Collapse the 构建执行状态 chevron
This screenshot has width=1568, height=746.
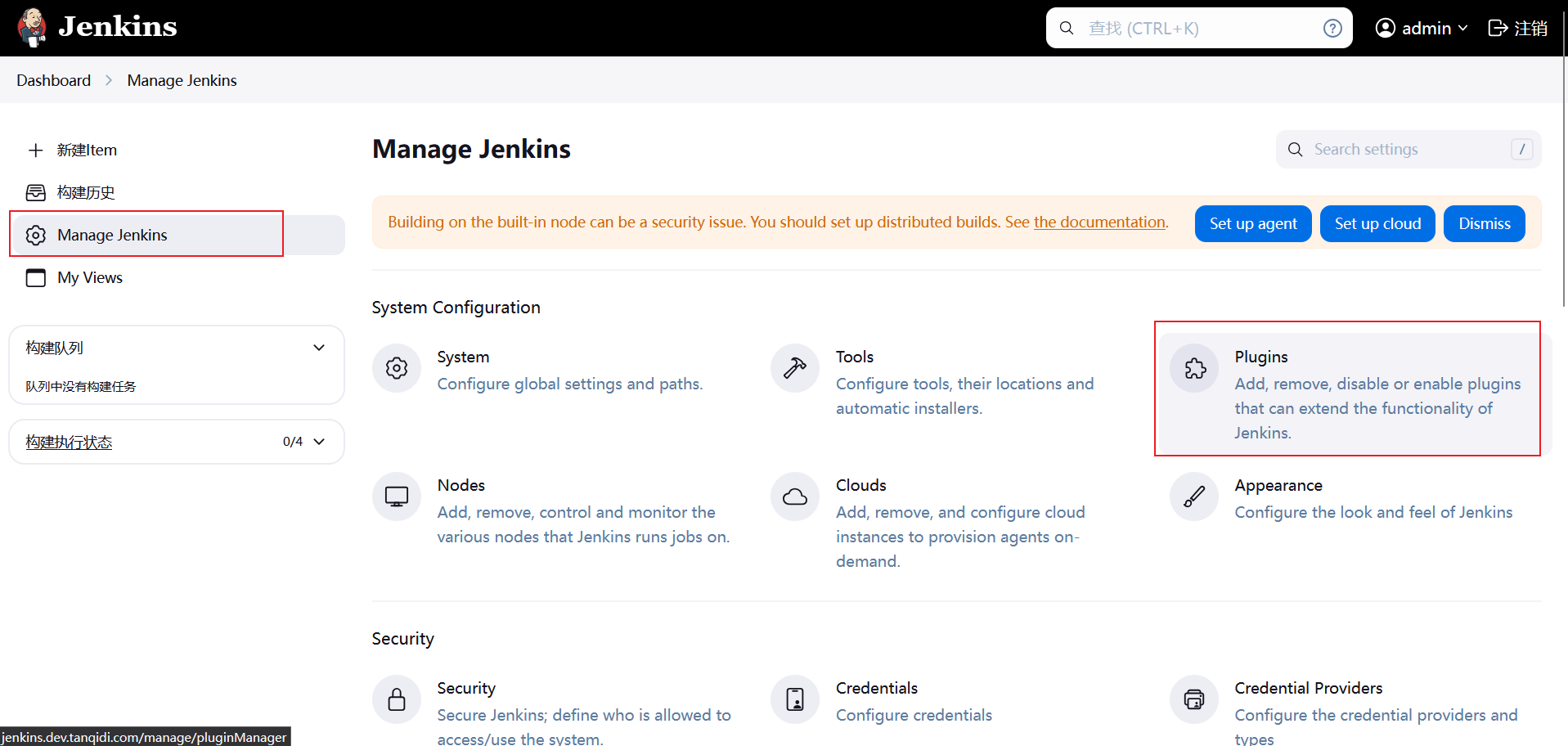click(319, 442)
